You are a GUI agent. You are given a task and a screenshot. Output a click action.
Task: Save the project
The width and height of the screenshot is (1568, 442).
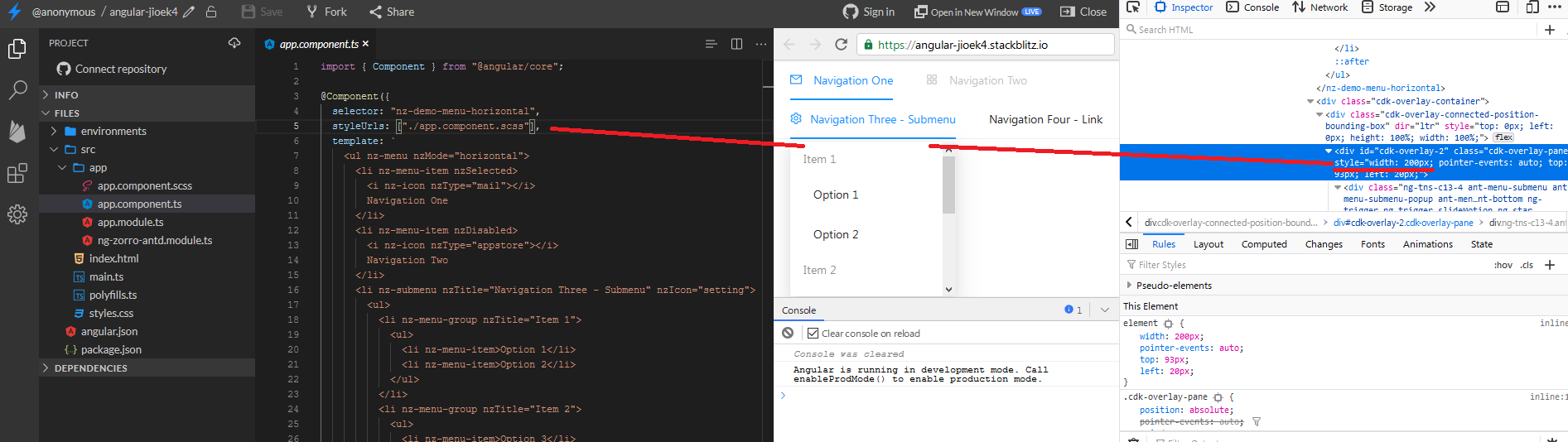coord(263,12)
